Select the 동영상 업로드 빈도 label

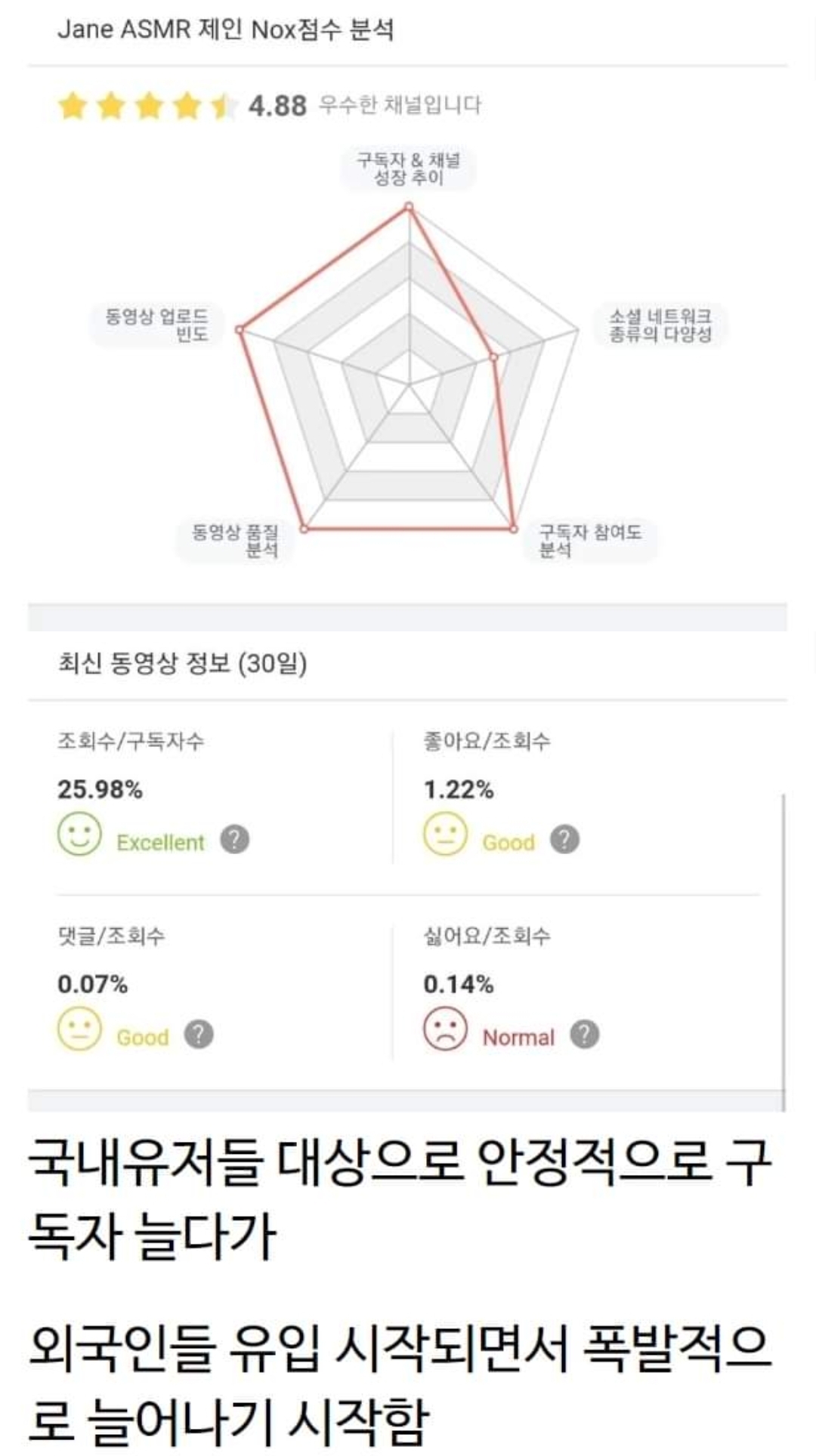tap(157, 325)
